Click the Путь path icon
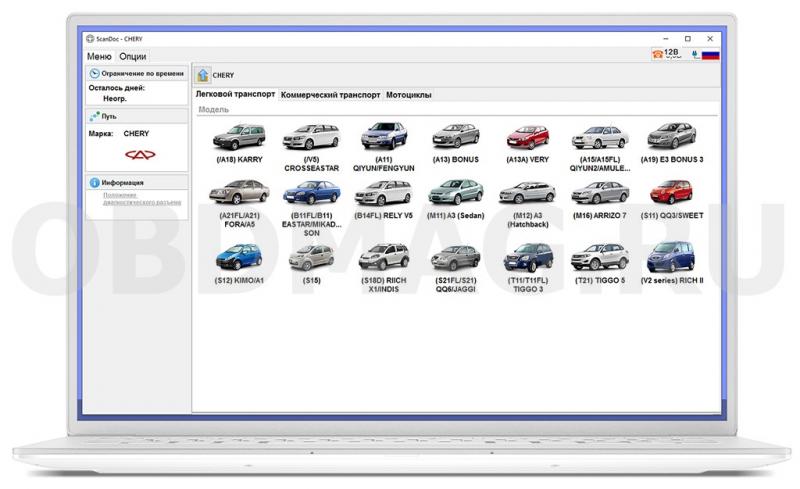 [x=94, y=116]
